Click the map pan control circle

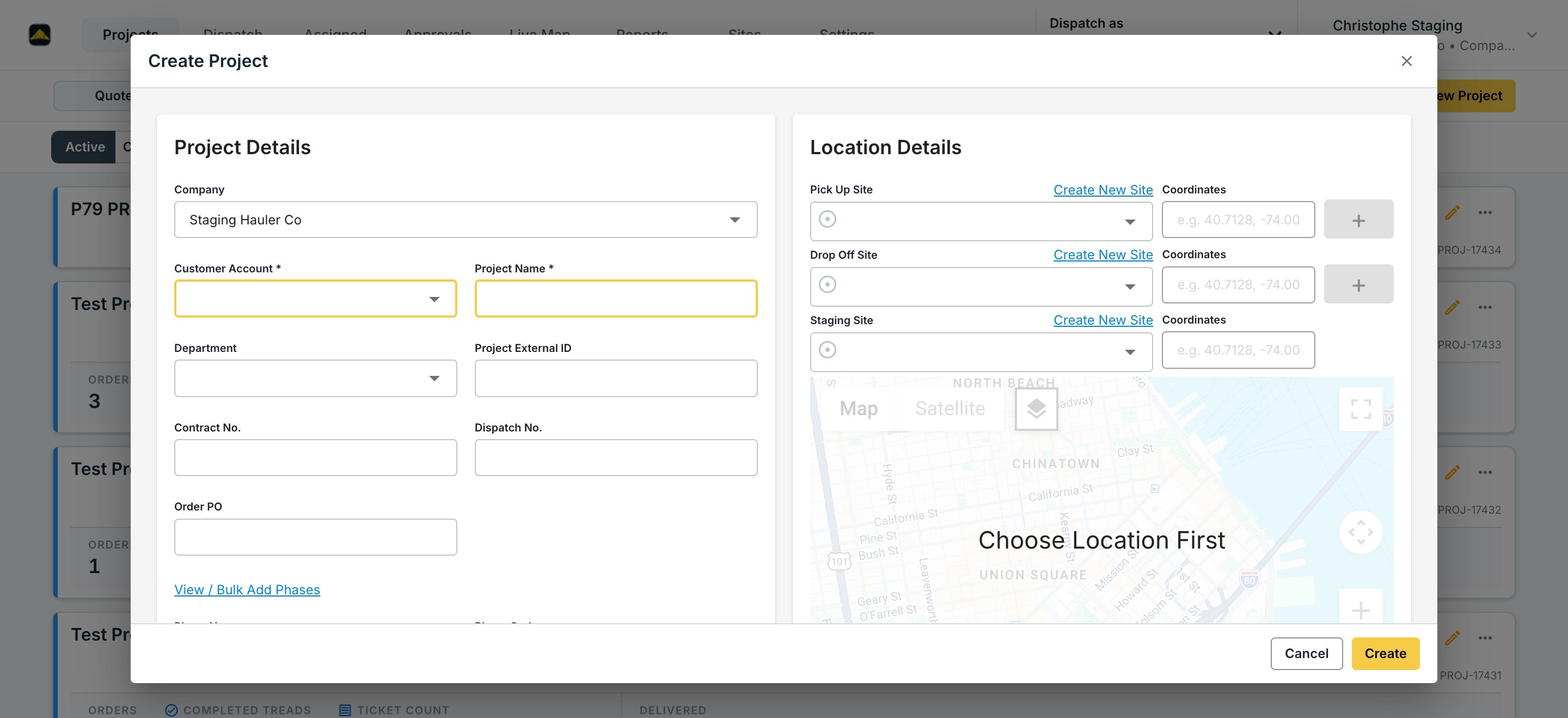click(1361, 532)
